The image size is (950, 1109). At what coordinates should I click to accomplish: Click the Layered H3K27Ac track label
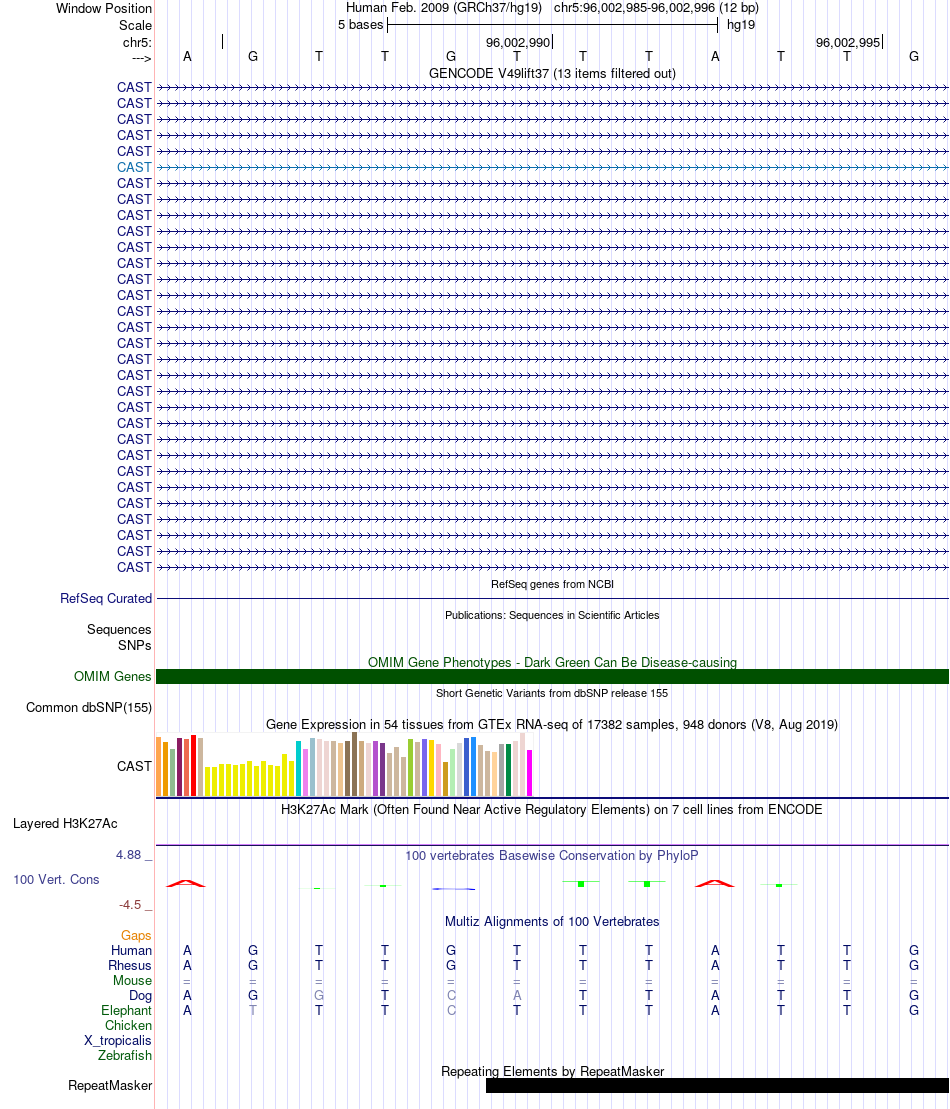coord(65,823)
